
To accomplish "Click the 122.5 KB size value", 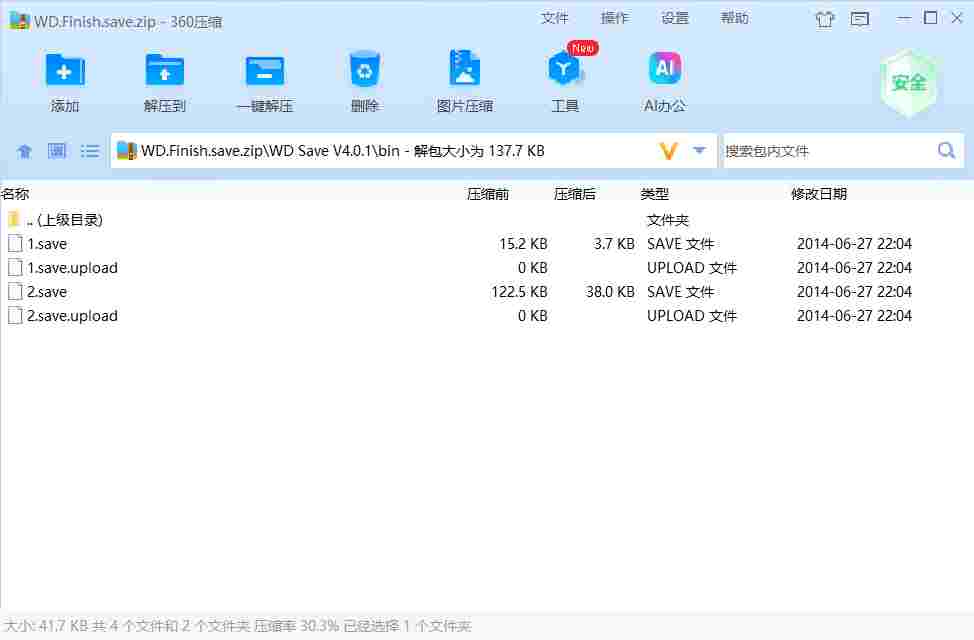I will click(x=519, y=291).
